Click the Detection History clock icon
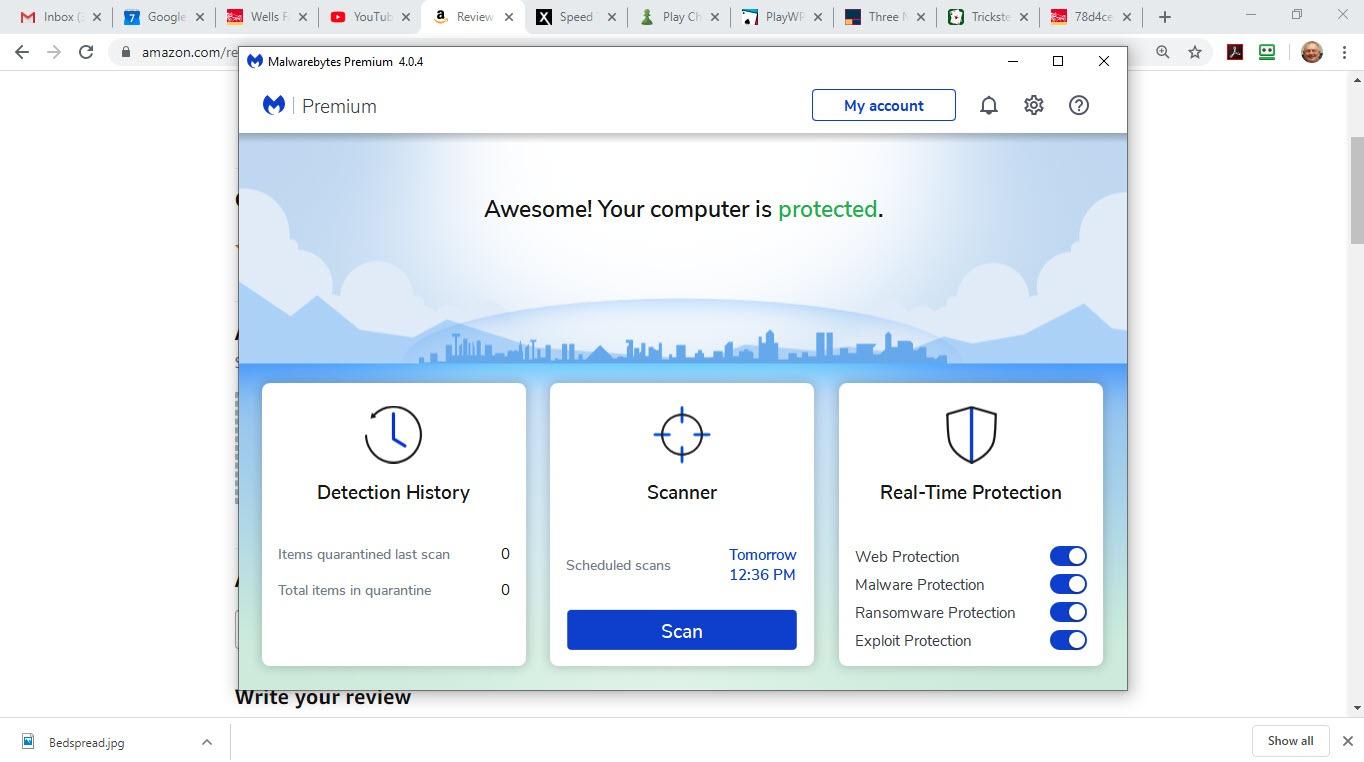Screen dimensions: 1364x762 (393, 434)
